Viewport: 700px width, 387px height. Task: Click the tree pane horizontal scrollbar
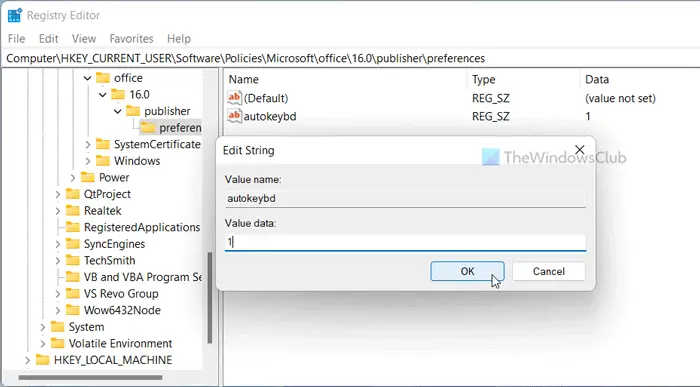(91, 378)
